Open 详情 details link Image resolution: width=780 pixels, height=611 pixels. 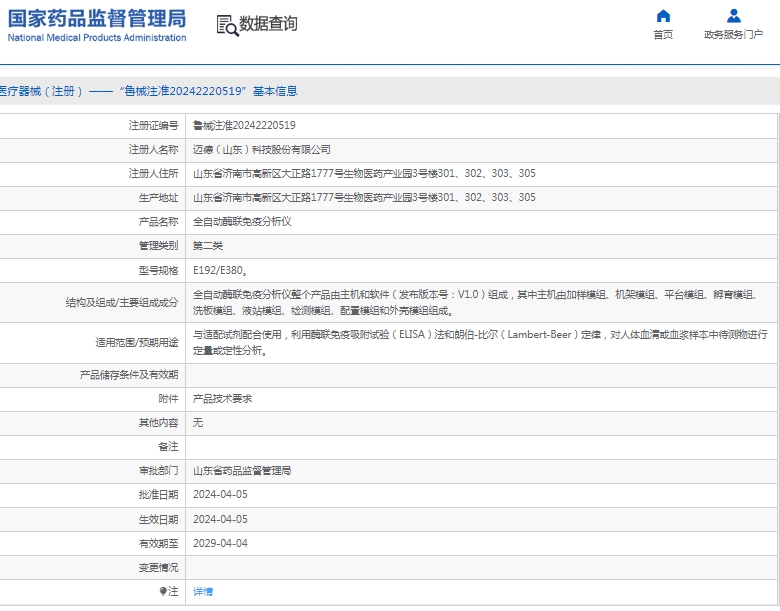pyautogui.click(x=203, y=591)
